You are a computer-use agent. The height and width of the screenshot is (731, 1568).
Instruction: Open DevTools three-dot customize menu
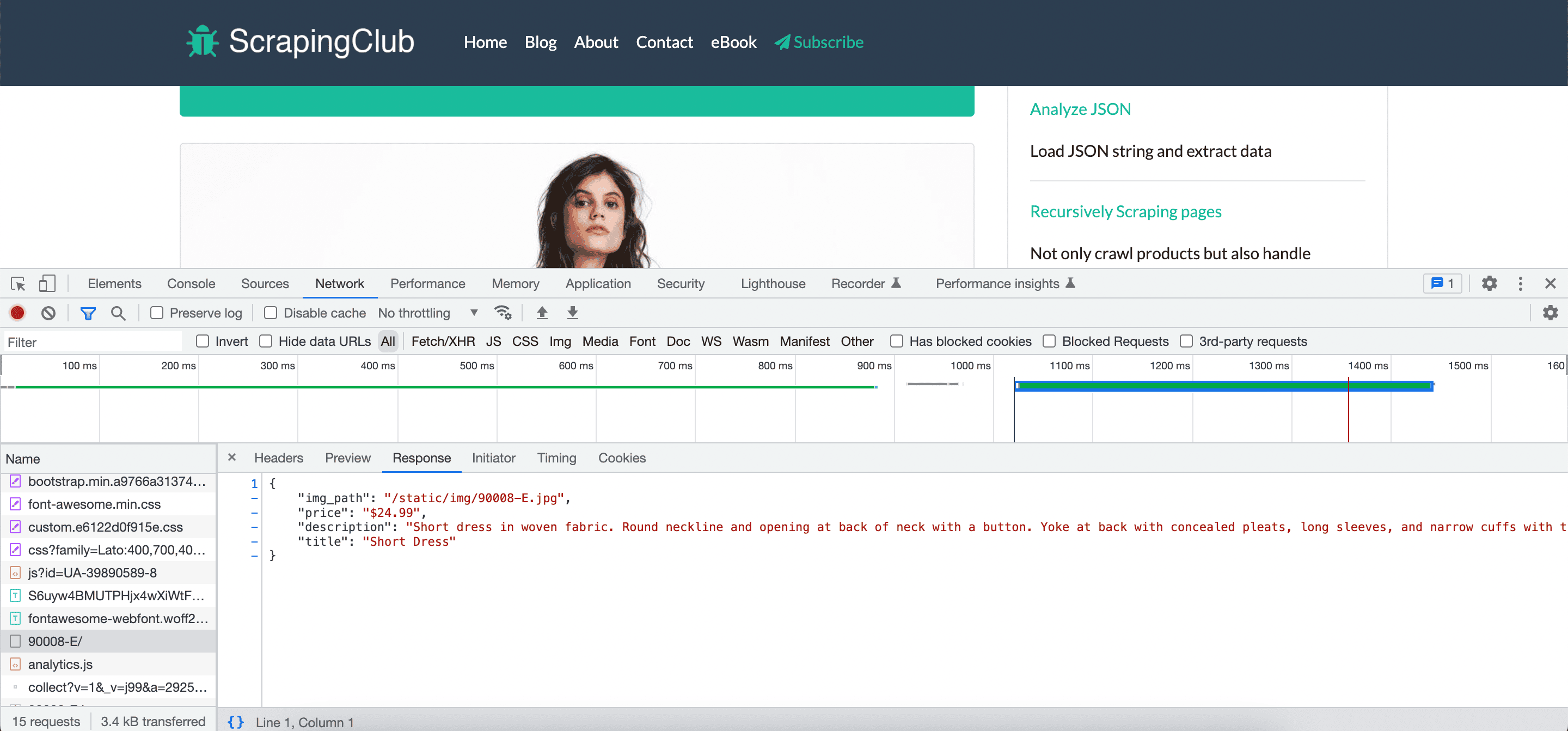point(1520,284)
